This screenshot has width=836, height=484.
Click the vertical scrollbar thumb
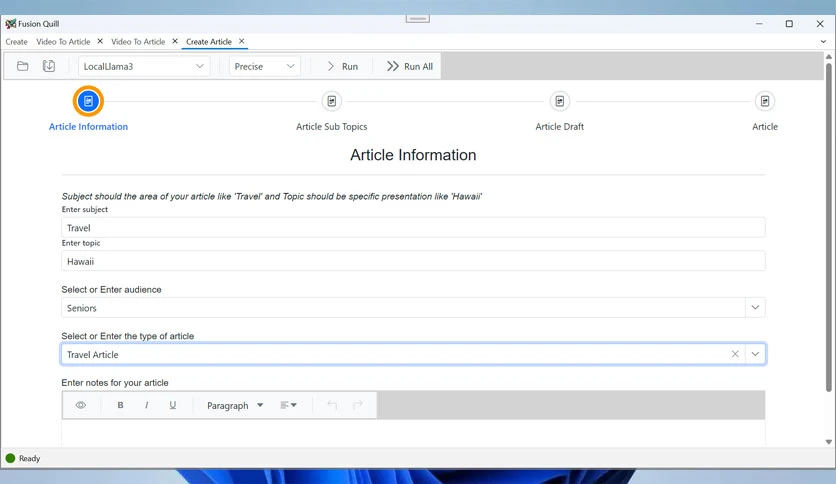pos(829,228)
